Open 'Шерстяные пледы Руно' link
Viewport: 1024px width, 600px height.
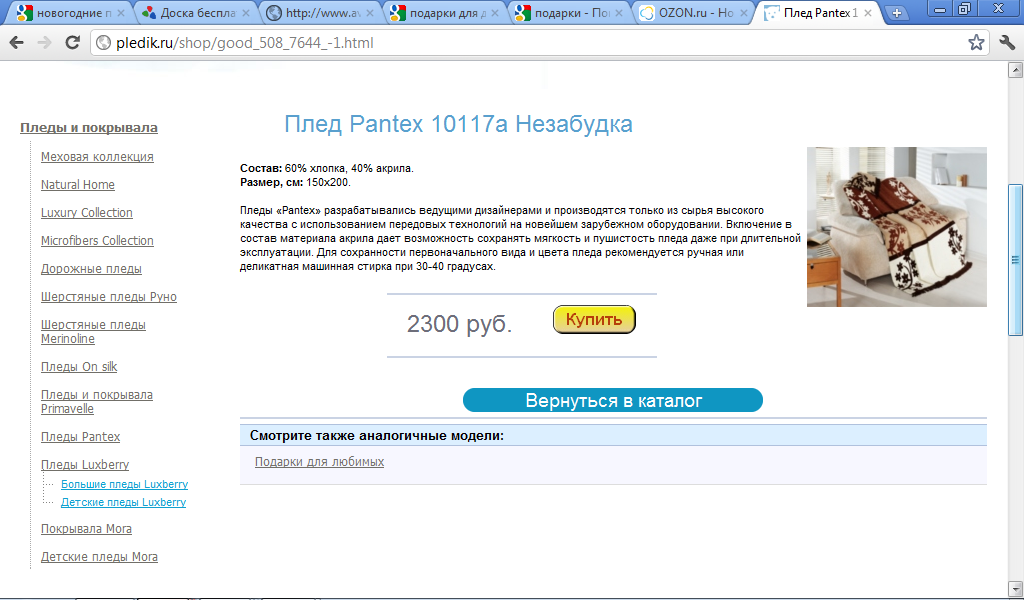click(x=109, y=297)
